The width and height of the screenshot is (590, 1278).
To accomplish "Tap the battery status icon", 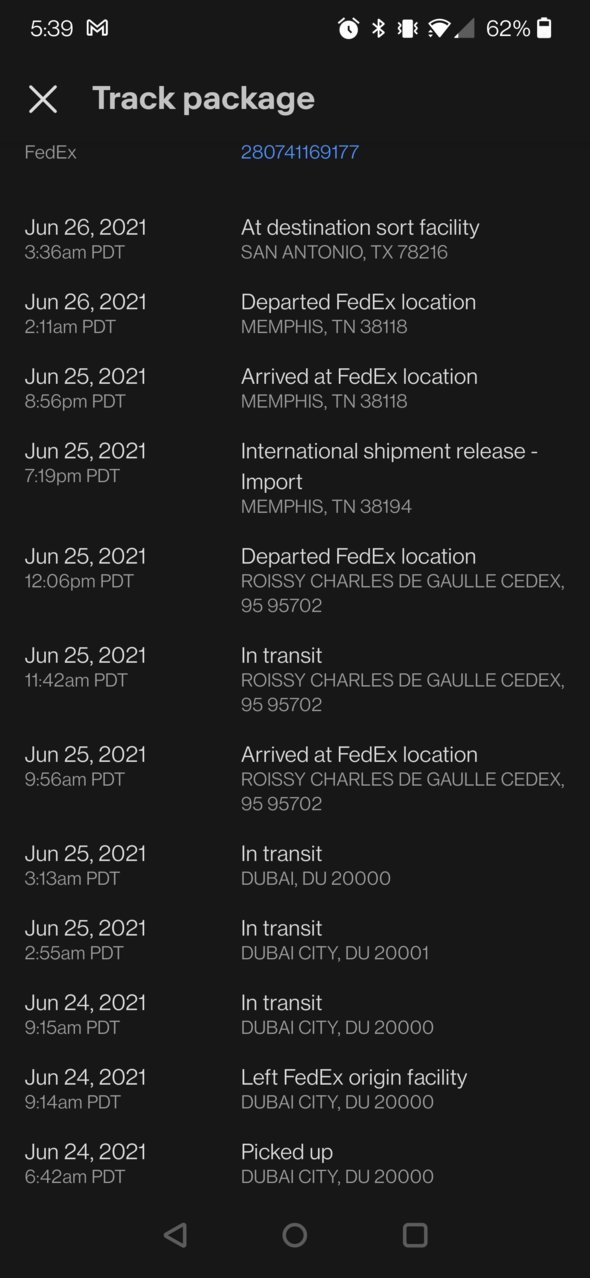I will 544,28.
